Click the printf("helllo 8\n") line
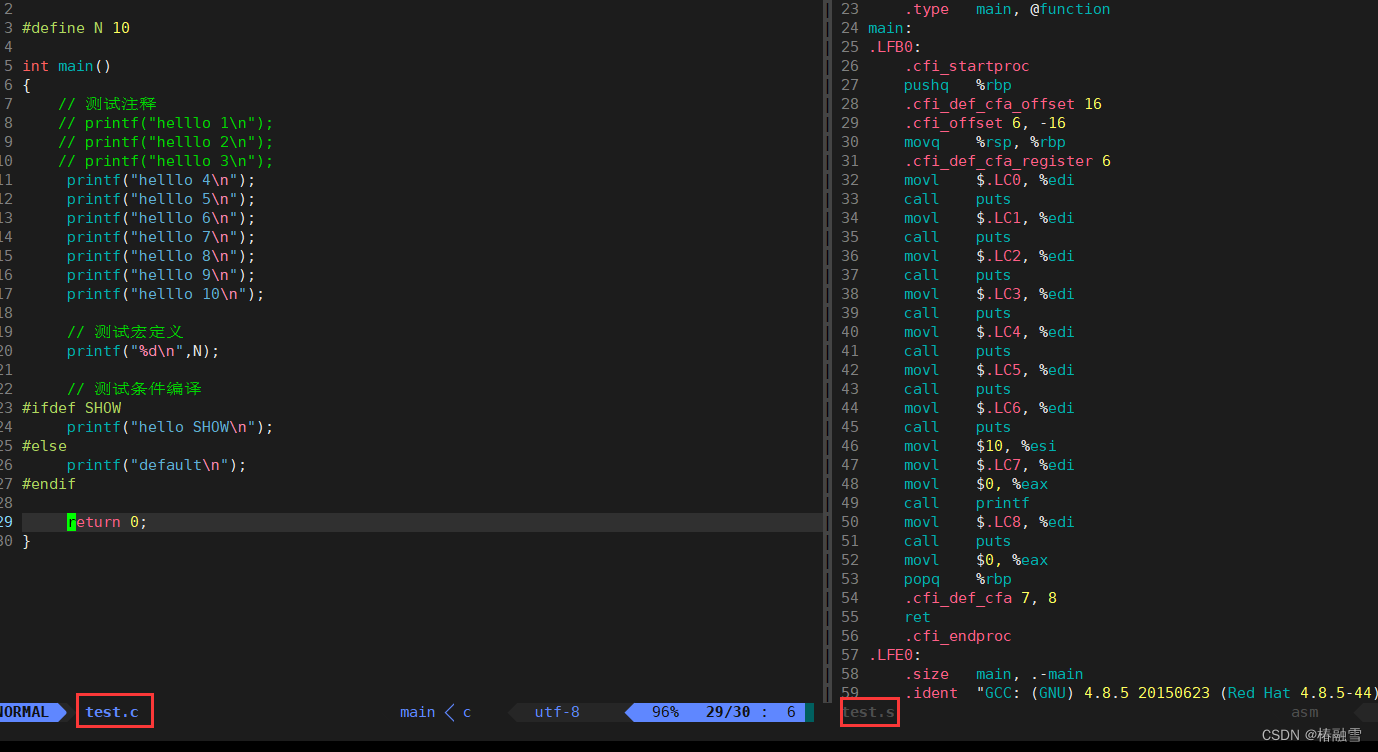The height and width of the screenshot is (752, 1378). pyautogui.click(x=161, y=256)
